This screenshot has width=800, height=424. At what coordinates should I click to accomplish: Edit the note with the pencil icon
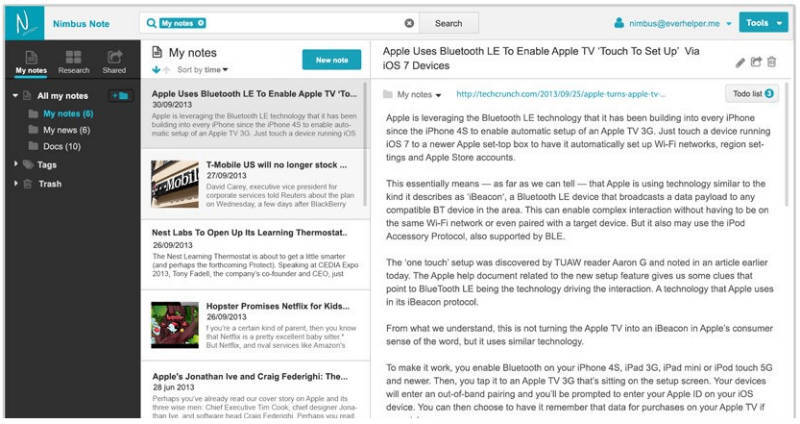click(740, 63)
